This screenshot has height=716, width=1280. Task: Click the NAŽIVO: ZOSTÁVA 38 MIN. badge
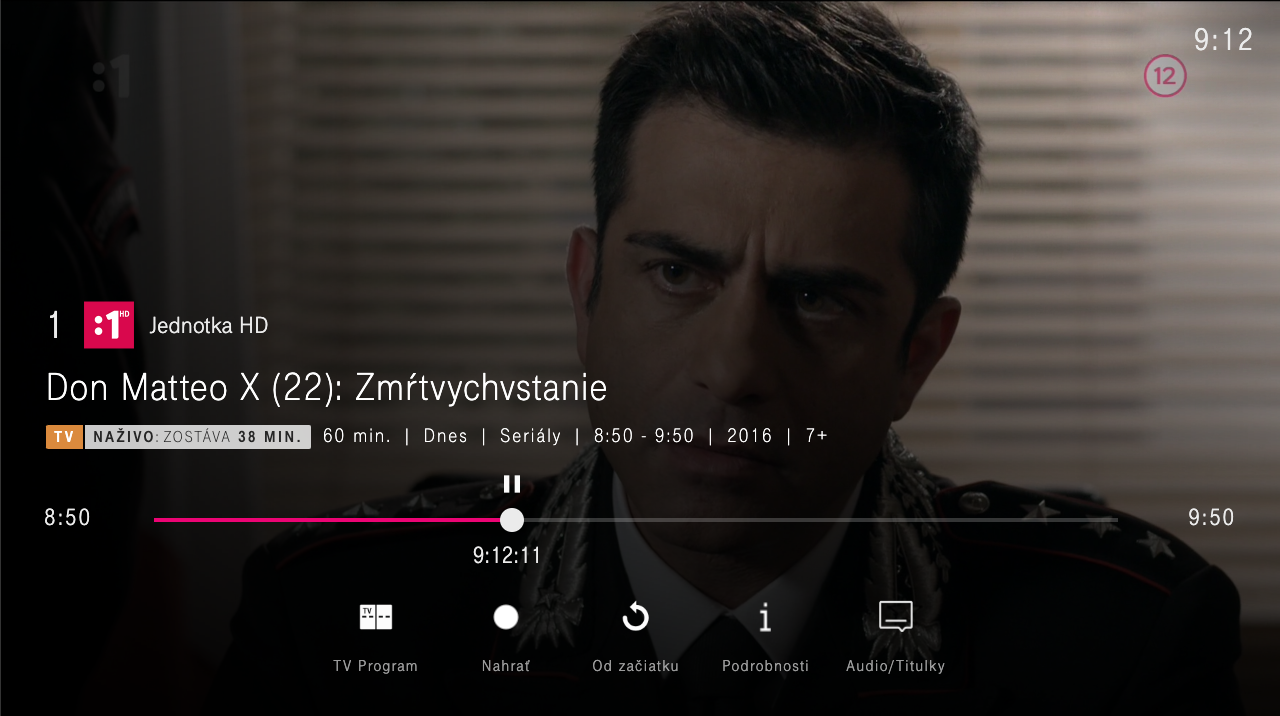point(198,437)
